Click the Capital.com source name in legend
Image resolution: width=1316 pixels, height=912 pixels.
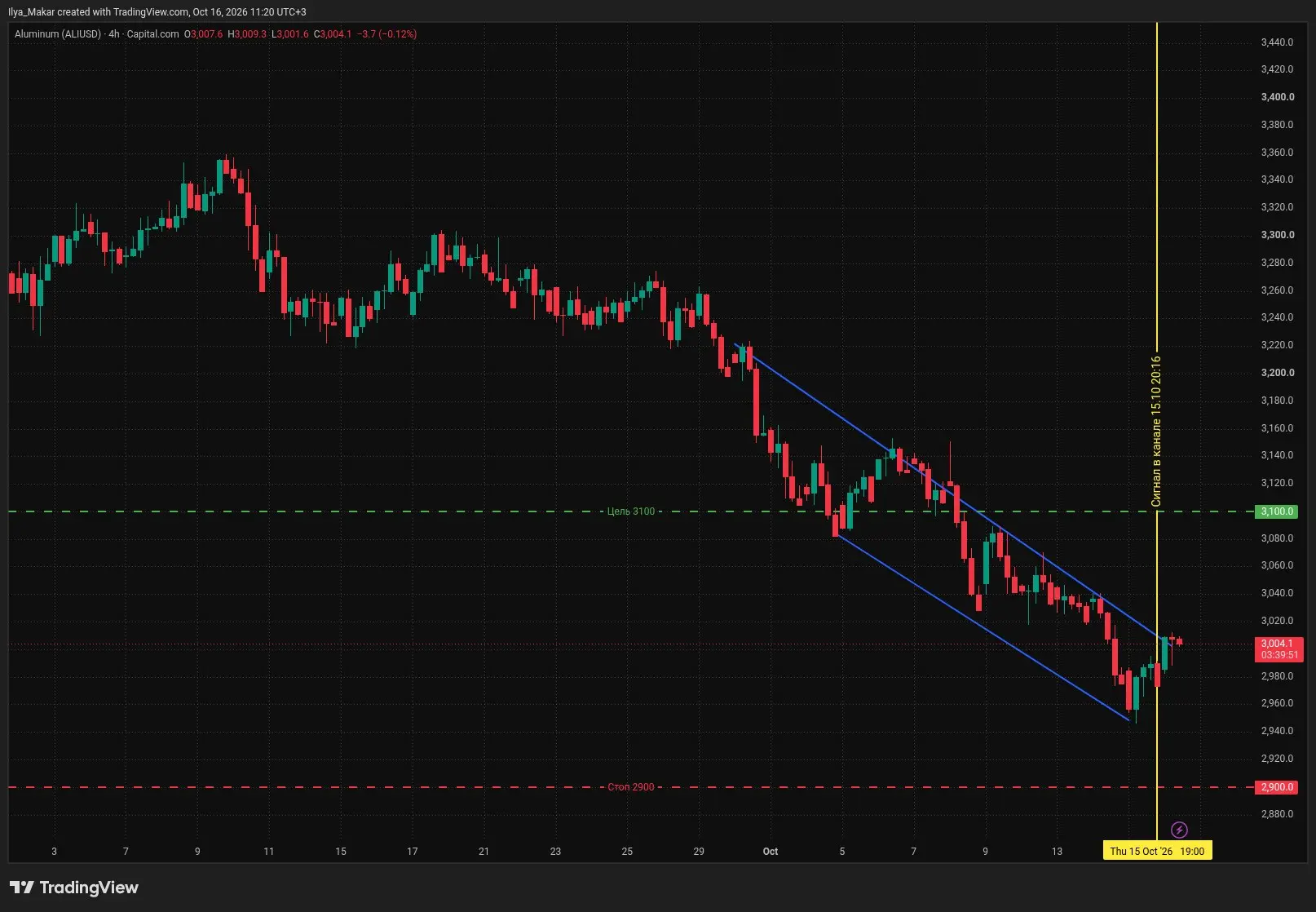tap(152, 34)
